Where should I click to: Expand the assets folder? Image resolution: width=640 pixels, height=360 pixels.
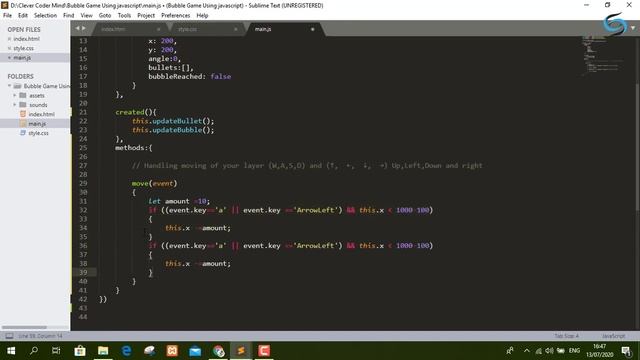[15, 95]
